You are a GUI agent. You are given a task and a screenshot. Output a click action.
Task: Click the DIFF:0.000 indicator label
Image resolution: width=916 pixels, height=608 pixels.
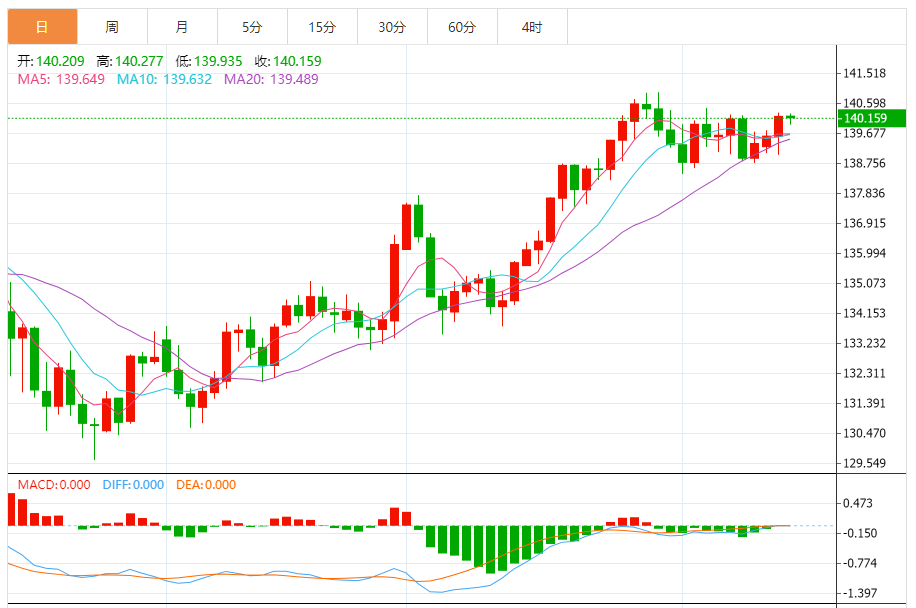[x=133, y=485]
